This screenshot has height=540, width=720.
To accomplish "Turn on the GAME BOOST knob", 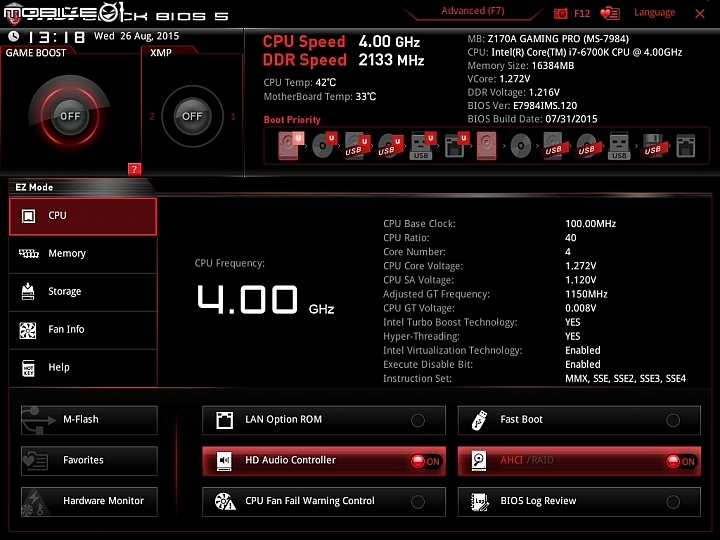I will point(70,116).
